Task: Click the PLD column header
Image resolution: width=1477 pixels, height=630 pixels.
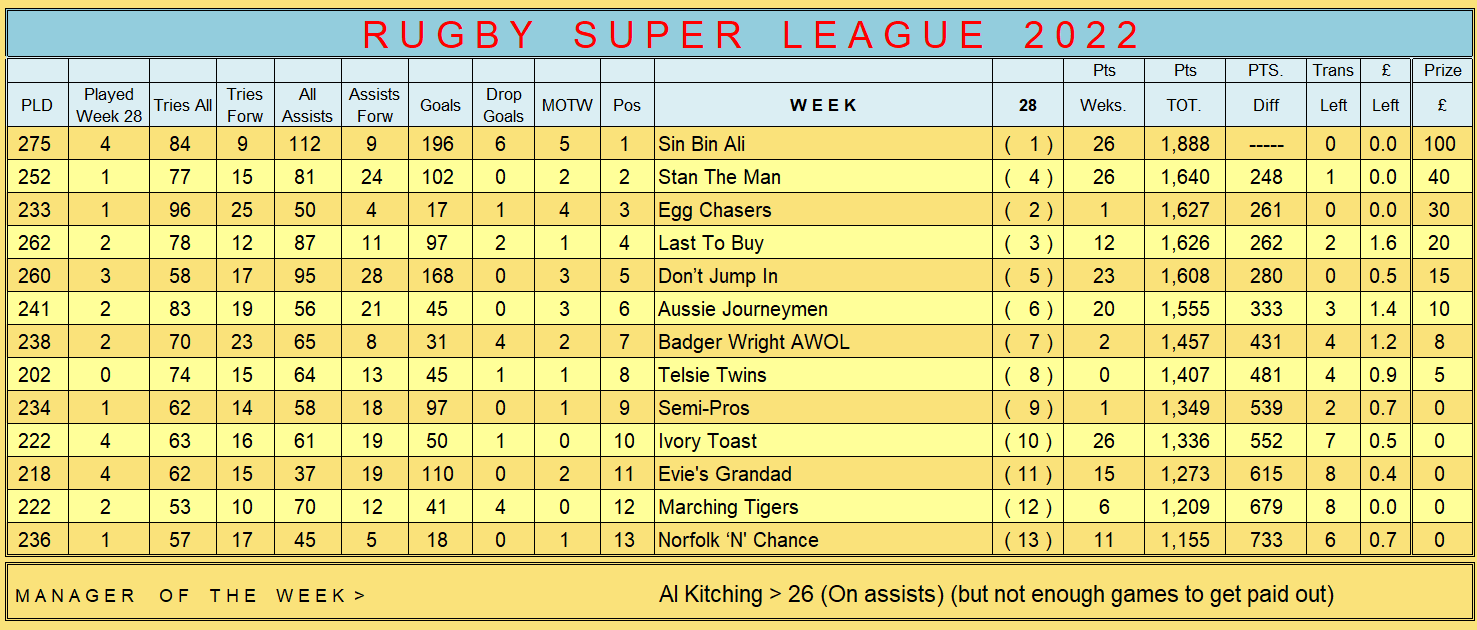Action: [37, 104]
